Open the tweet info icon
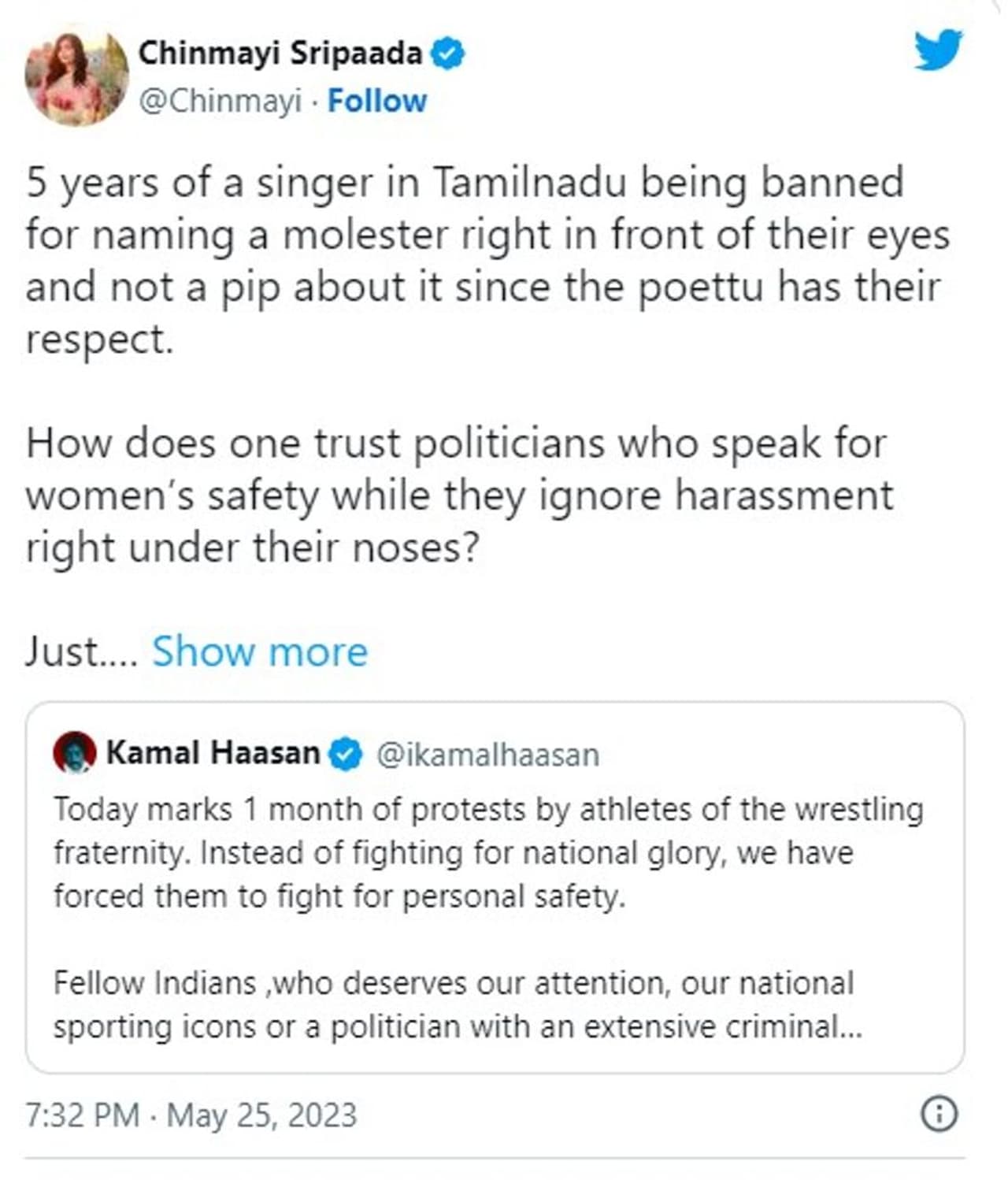Screen dimensions: 1008x1180 pos(939,1114)
